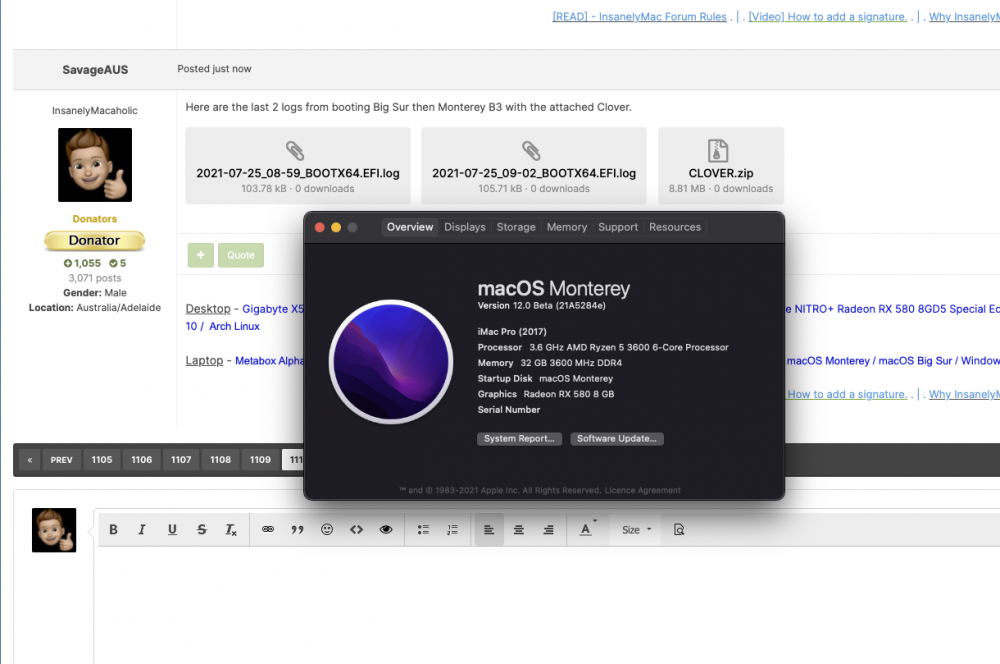Insert a quote block in the editor
1000x664 pixels.
(x=297, y=529)
